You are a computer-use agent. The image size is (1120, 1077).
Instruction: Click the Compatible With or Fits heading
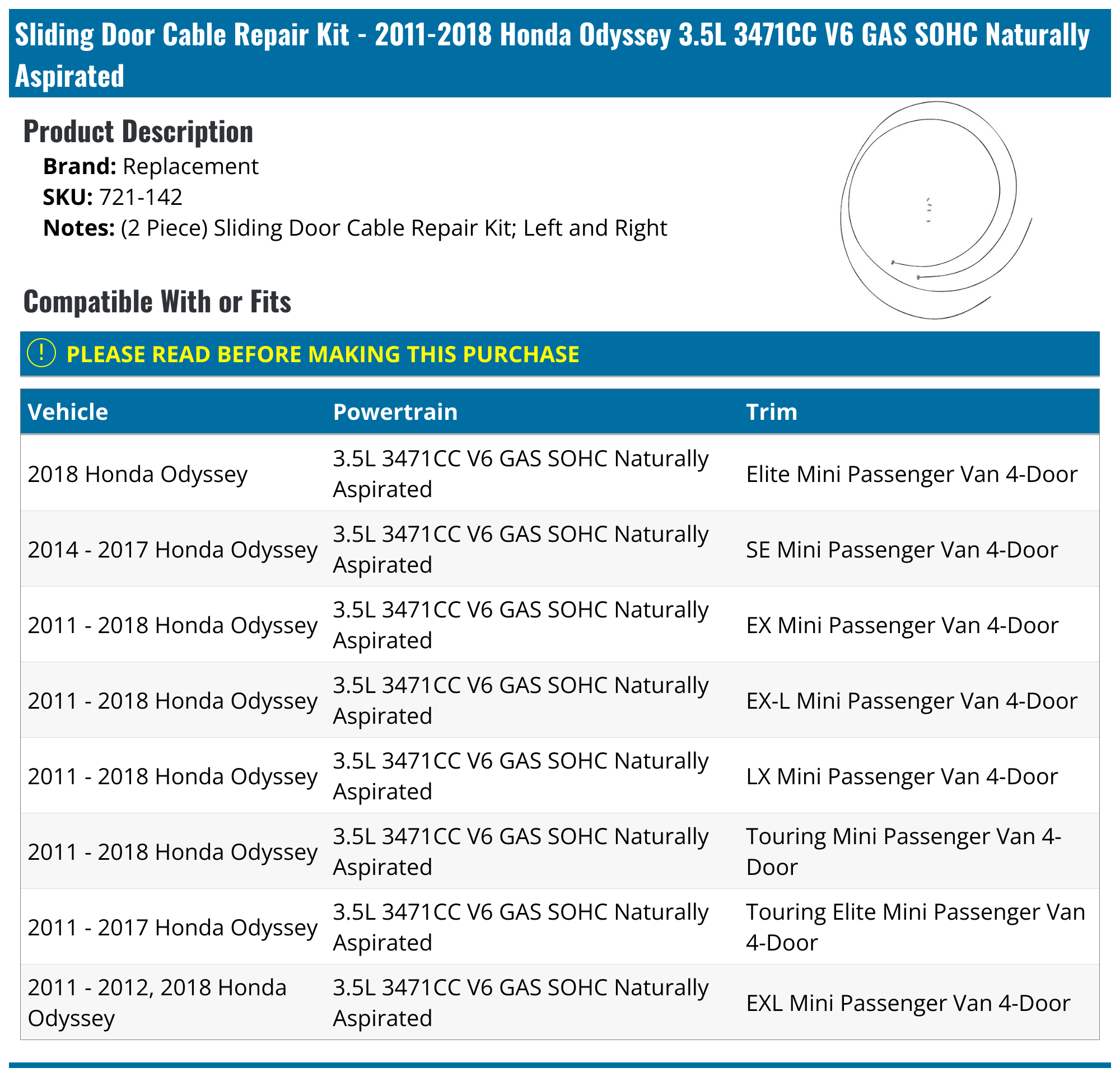(x=157, y=302)
